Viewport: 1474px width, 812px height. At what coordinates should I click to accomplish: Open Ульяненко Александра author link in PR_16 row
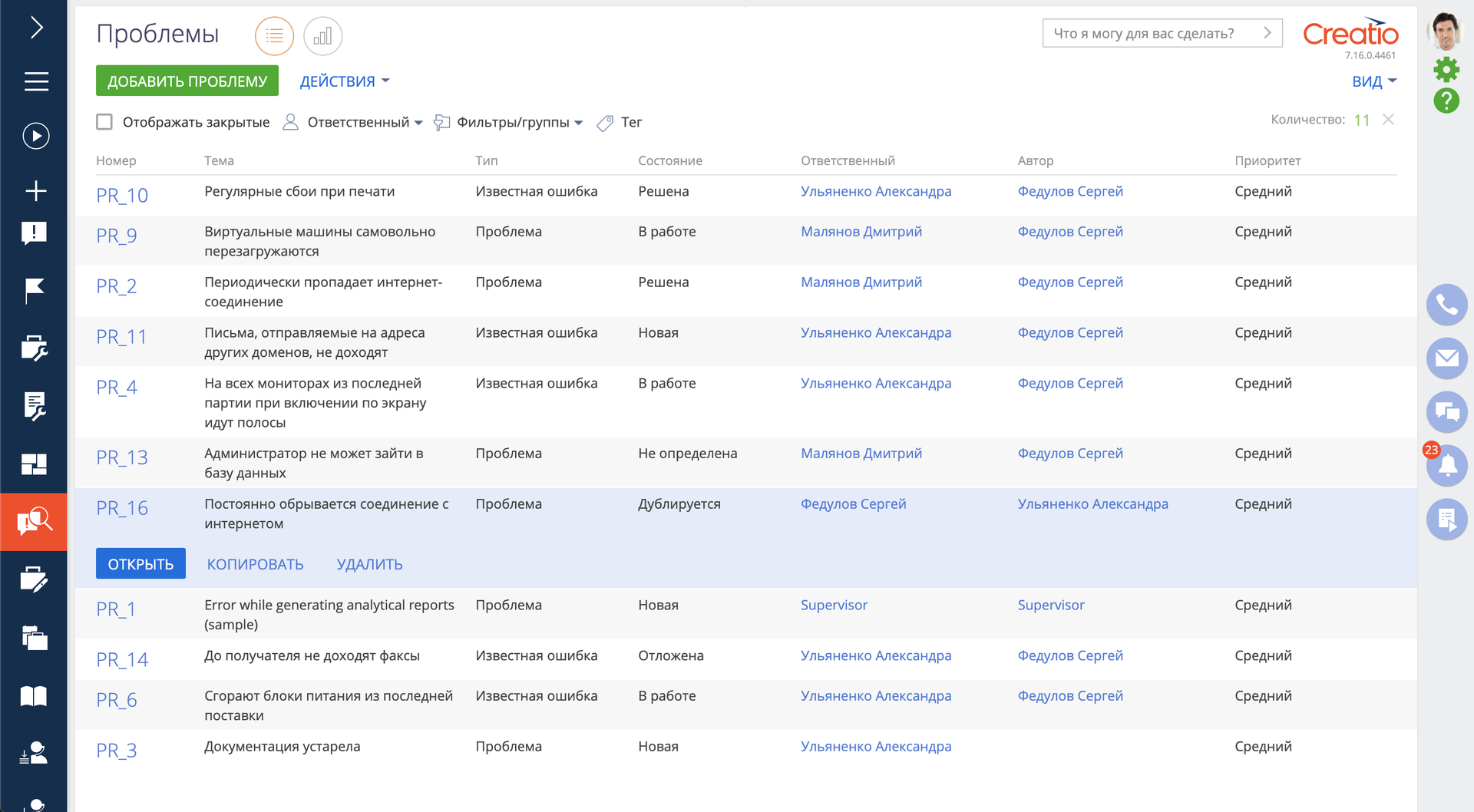(x=1092, y=504)
